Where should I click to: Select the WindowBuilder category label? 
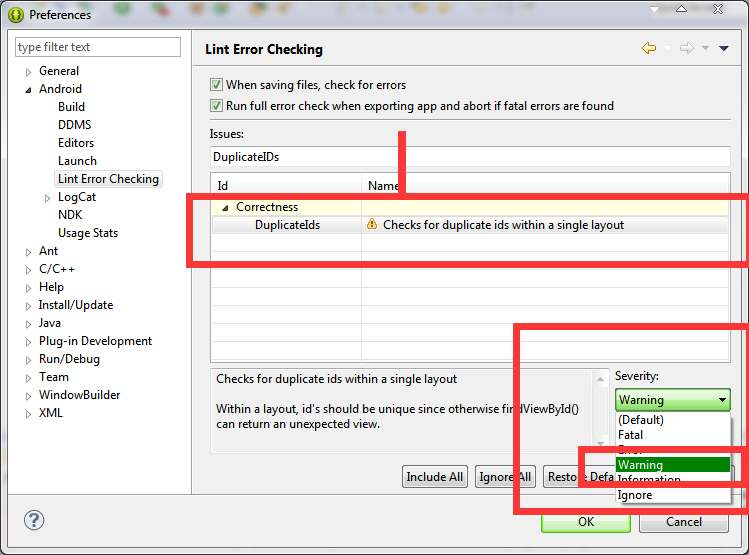(79, 395)
